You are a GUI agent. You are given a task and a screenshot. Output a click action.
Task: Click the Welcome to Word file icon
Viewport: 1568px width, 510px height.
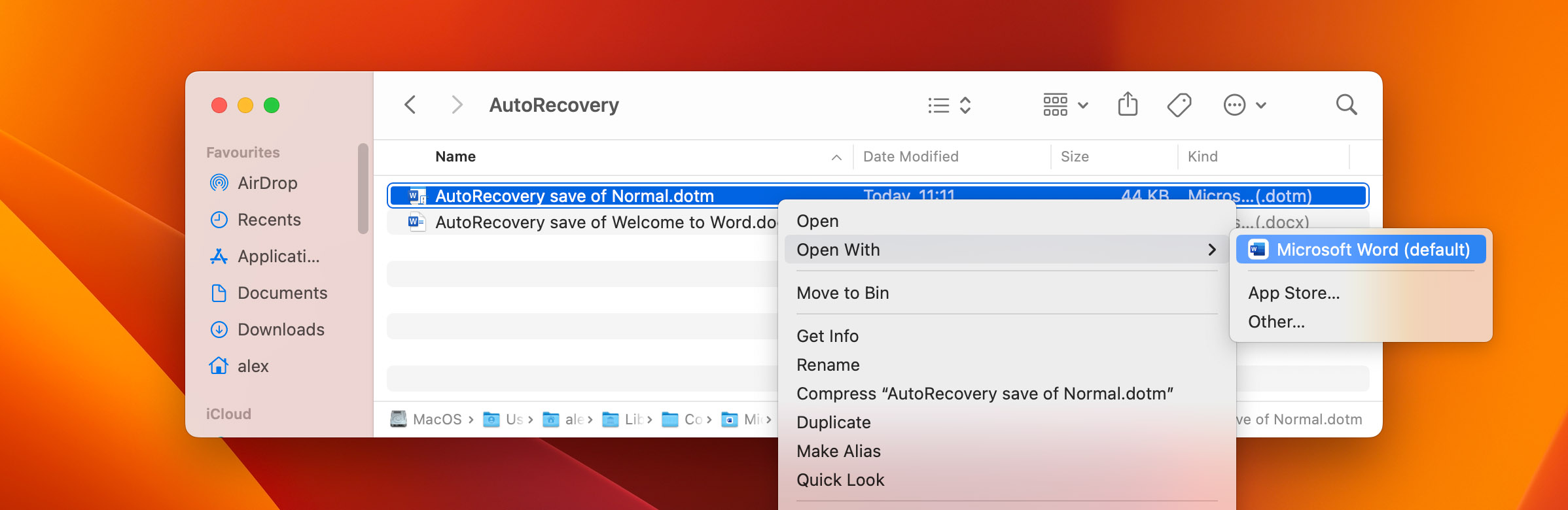(417, 222)
